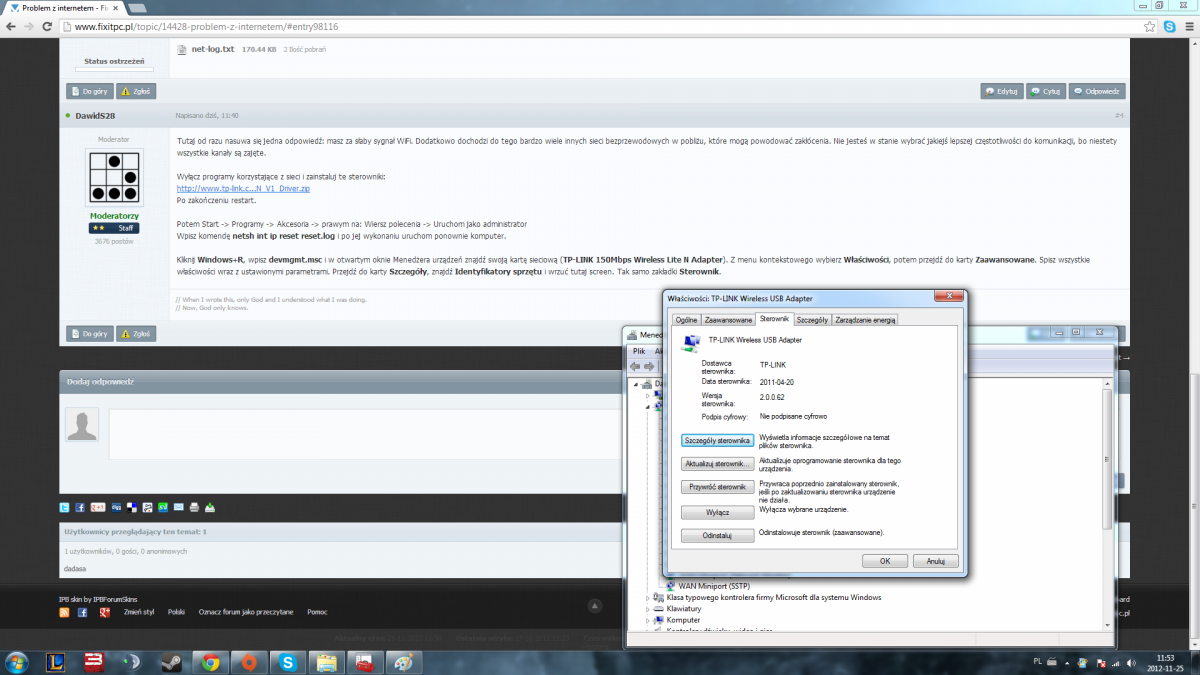Click the download icon in share row
This screenshot has width=1200, height=675.
coord(211,507)
